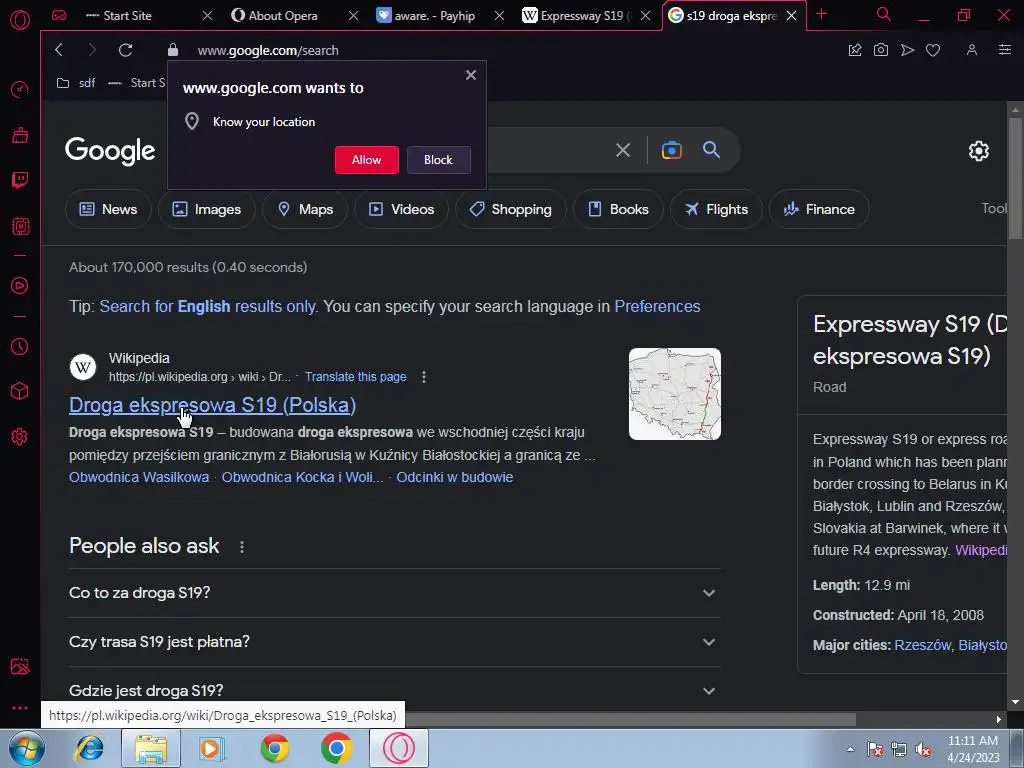Screen dimensions: 1024x768
Task: Open the image gallery icon in sidebar
Action: (20, 666)
